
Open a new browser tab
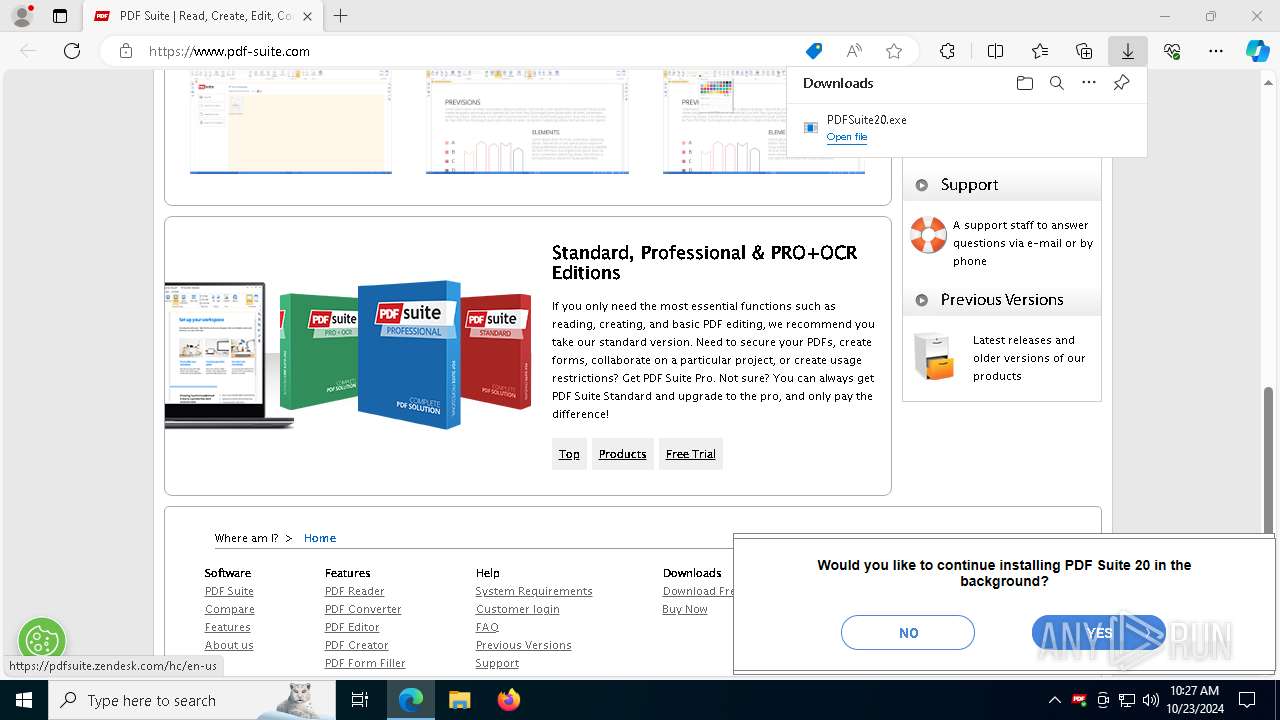[341, 16]
